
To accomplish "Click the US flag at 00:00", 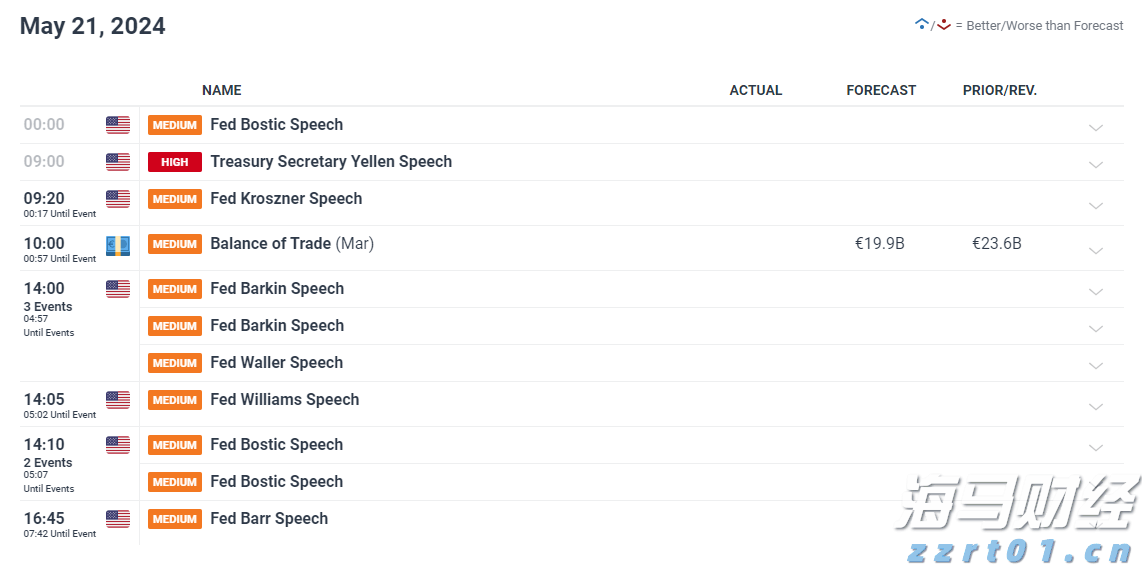I will [118, 125].
